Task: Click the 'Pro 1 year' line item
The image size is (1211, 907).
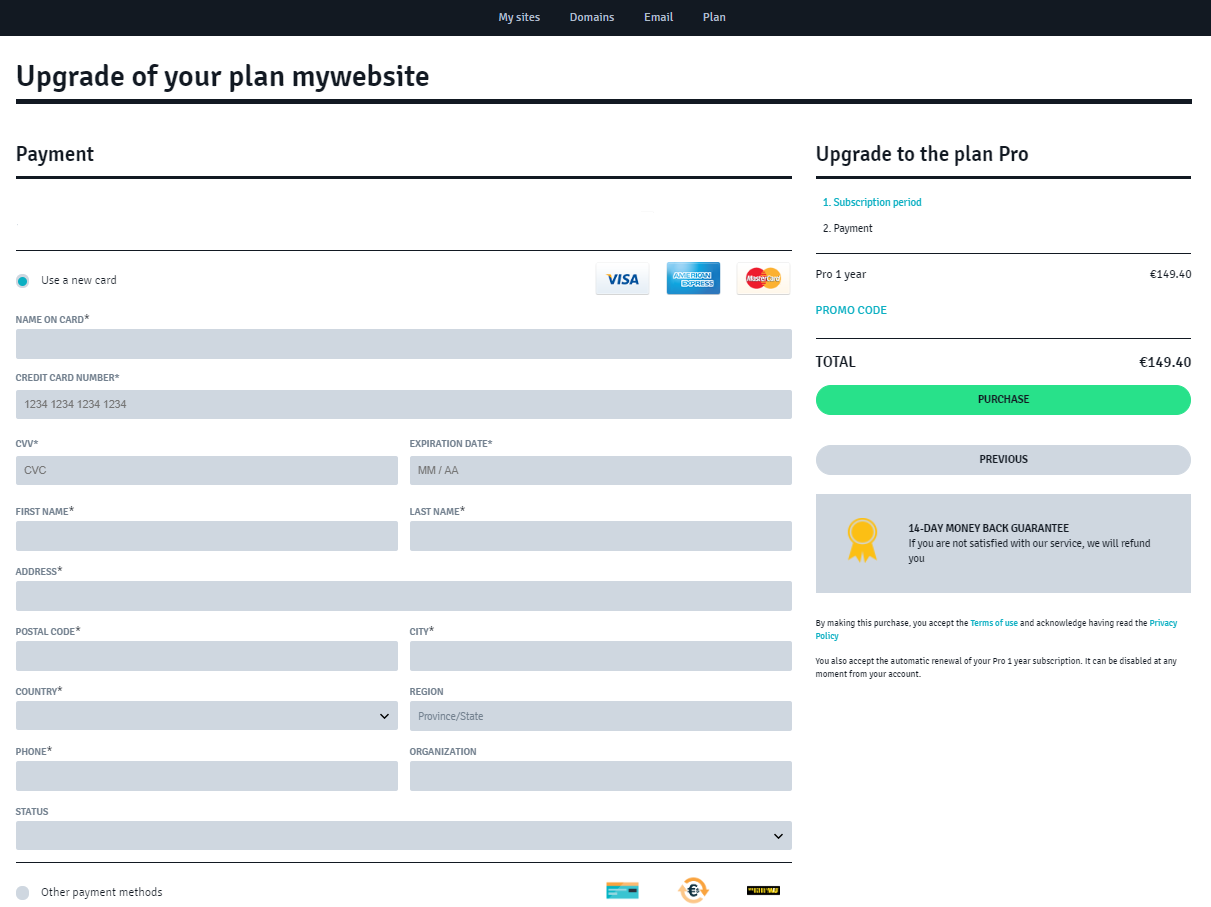Action: point(841,274)
